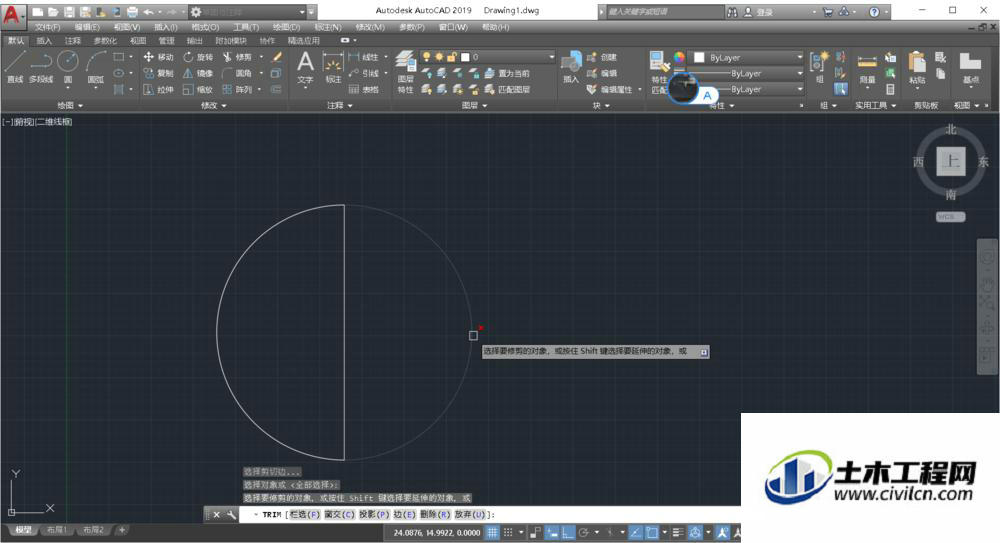Select the Hatch tool in Draw panel
The image size is (1000, 543).
[119, 89]
